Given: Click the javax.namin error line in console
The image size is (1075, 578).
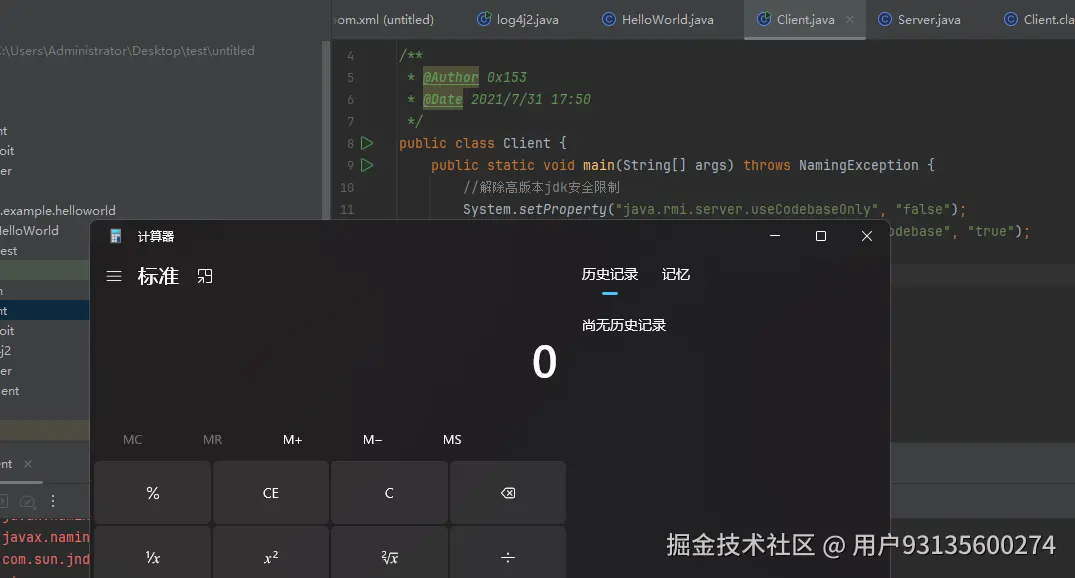Looking at the screenshot, I should pos(45,538).
